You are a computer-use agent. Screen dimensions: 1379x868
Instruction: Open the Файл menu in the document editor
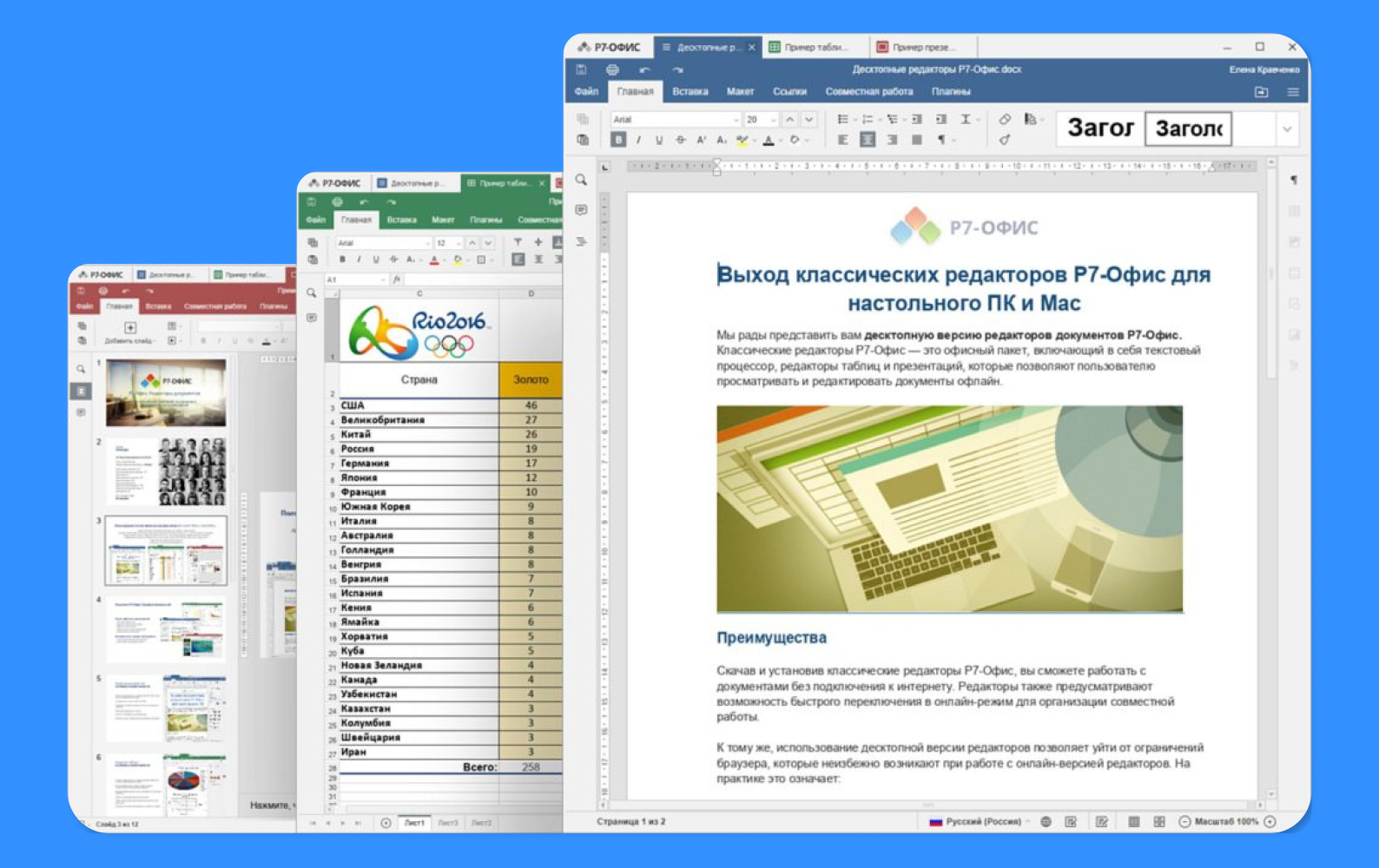586,91
